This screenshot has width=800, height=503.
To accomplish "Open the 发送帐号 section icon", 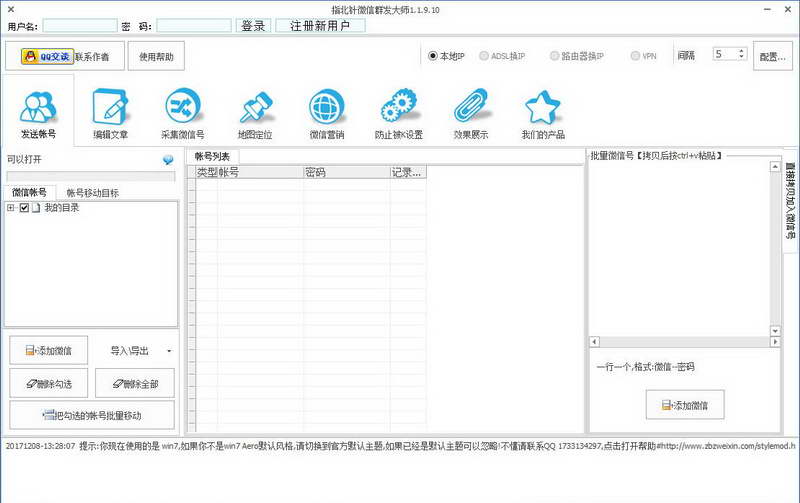I will pos(38,107).
